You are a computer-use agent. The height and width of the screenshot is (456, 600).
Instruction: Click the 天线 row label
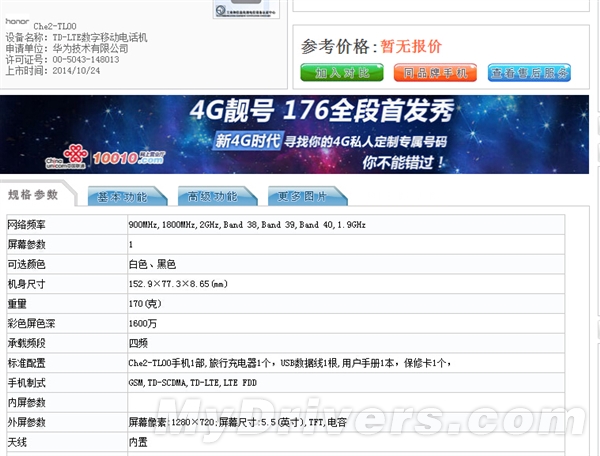click(17, 442)
